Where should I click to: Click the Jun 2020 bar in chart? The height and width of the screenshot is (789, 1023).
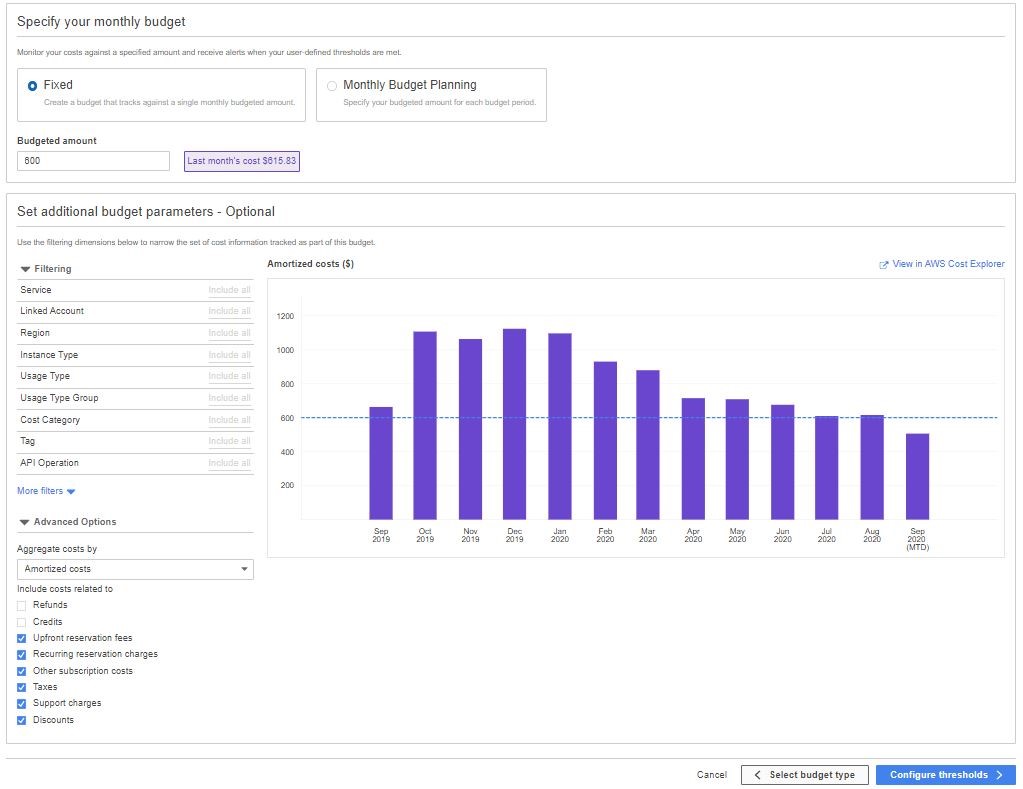pyautogui.click(x=782, y=462)
